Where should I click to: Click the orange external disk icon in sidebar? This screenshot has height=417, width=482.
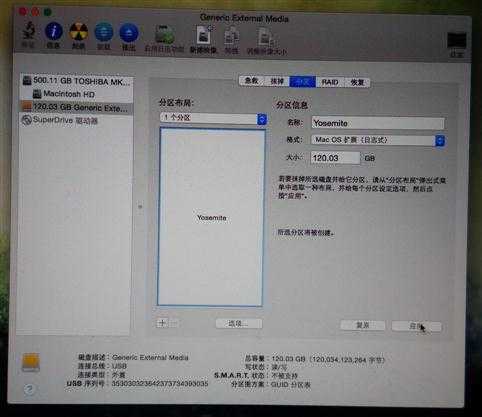[x=26, y=107]
